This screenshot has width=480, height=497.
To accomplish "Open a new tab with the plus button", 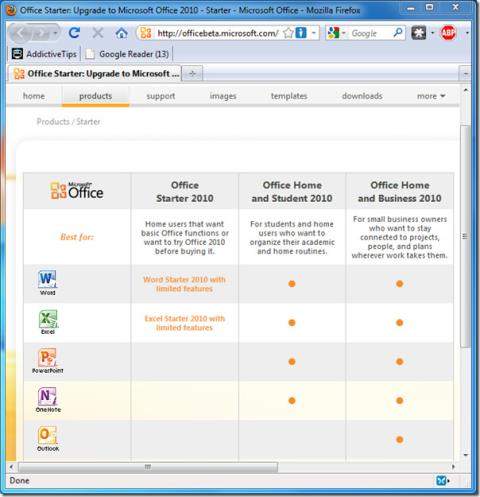I will (192, 73).
